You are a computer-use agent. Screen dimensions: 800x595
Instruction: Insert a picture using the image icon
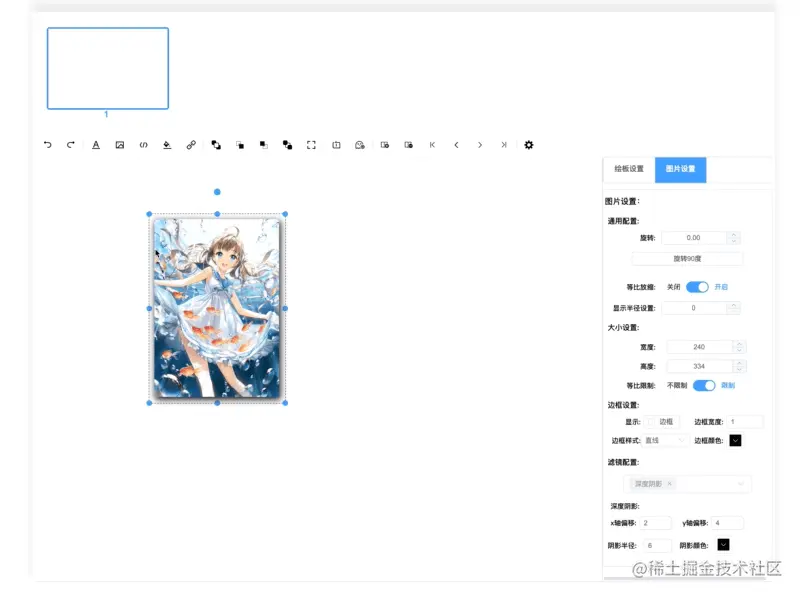pos(119,145)
